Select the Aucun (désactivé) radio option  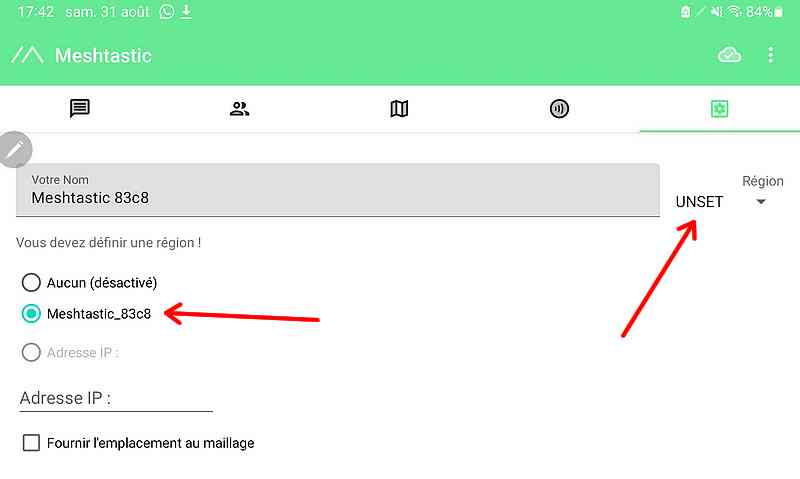(x=31, y=282)
